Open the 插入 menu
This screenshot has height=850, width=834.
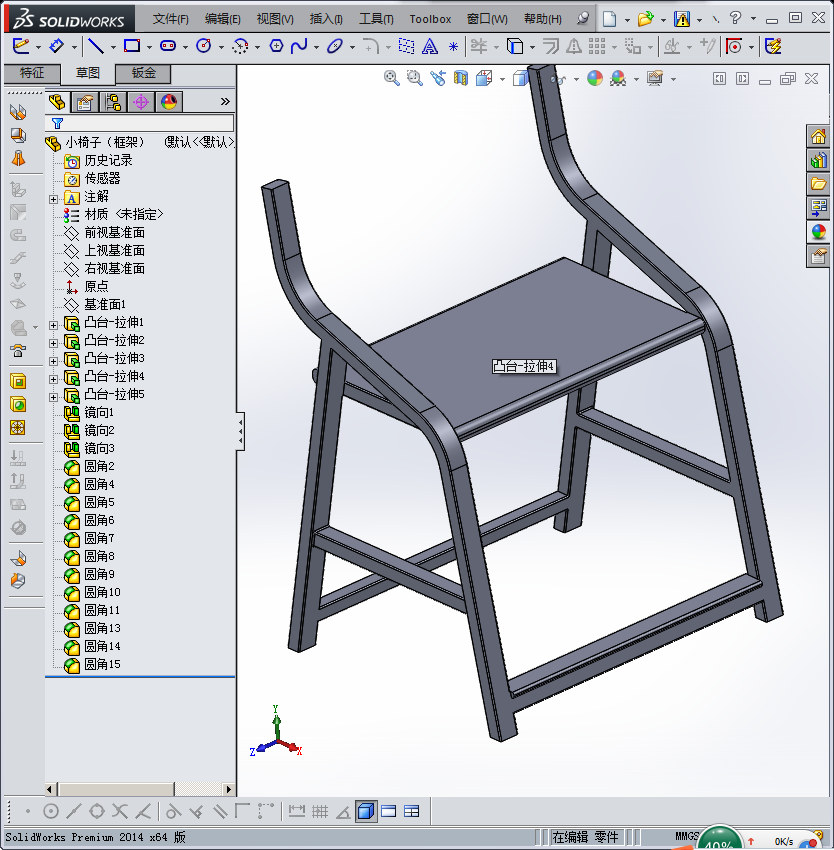point(325,18)
